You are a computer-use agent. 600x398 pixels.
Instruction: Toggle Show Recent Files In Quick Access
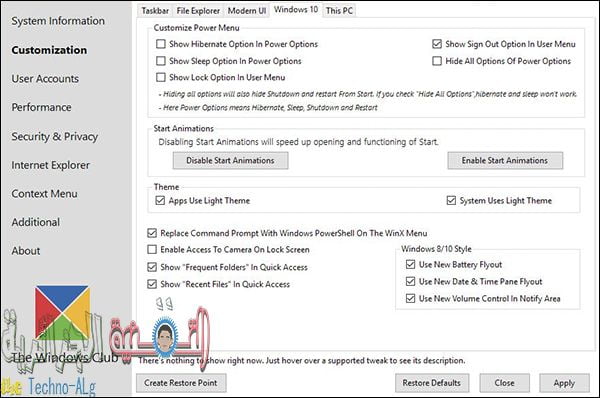tap(152, 284)
